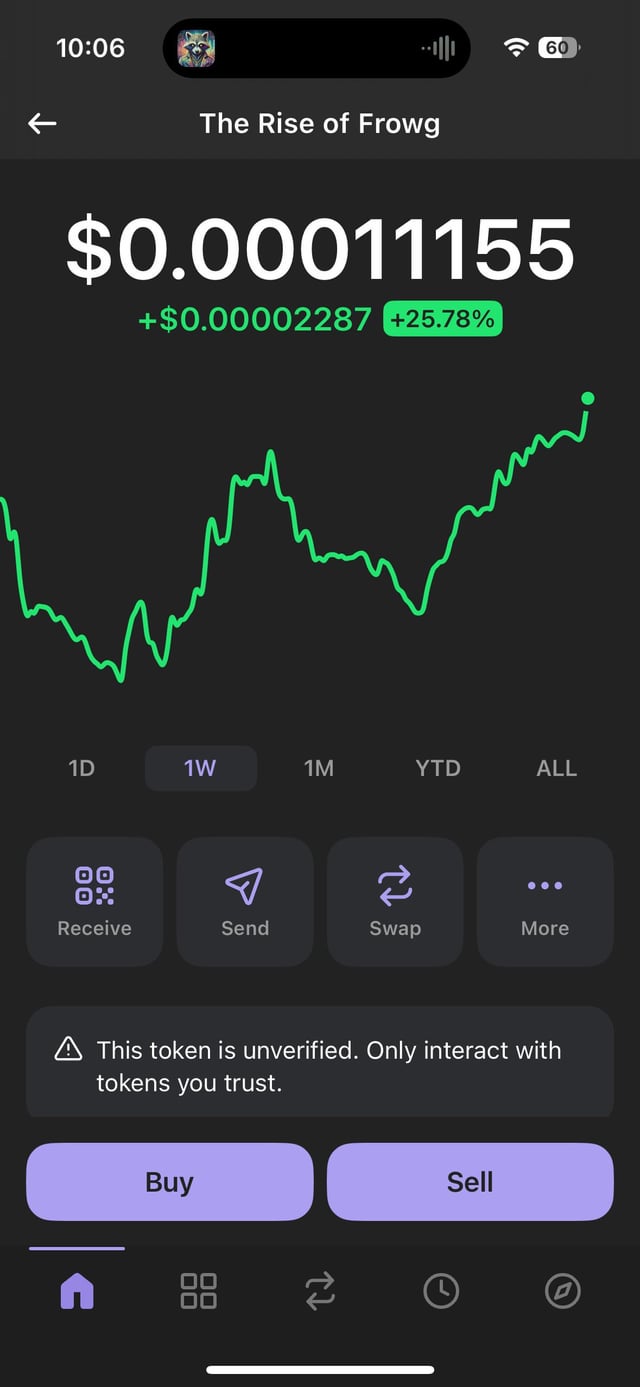Open the swap tab in bottom navigation
This screenshot has height=1387, width=640.
point(320,1291)
